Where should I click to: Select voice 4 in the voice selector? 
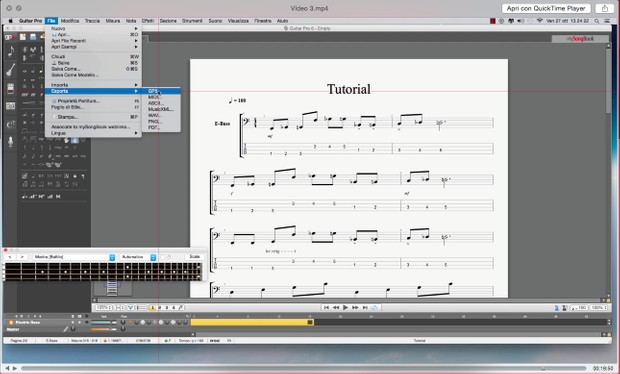(173, 308)
